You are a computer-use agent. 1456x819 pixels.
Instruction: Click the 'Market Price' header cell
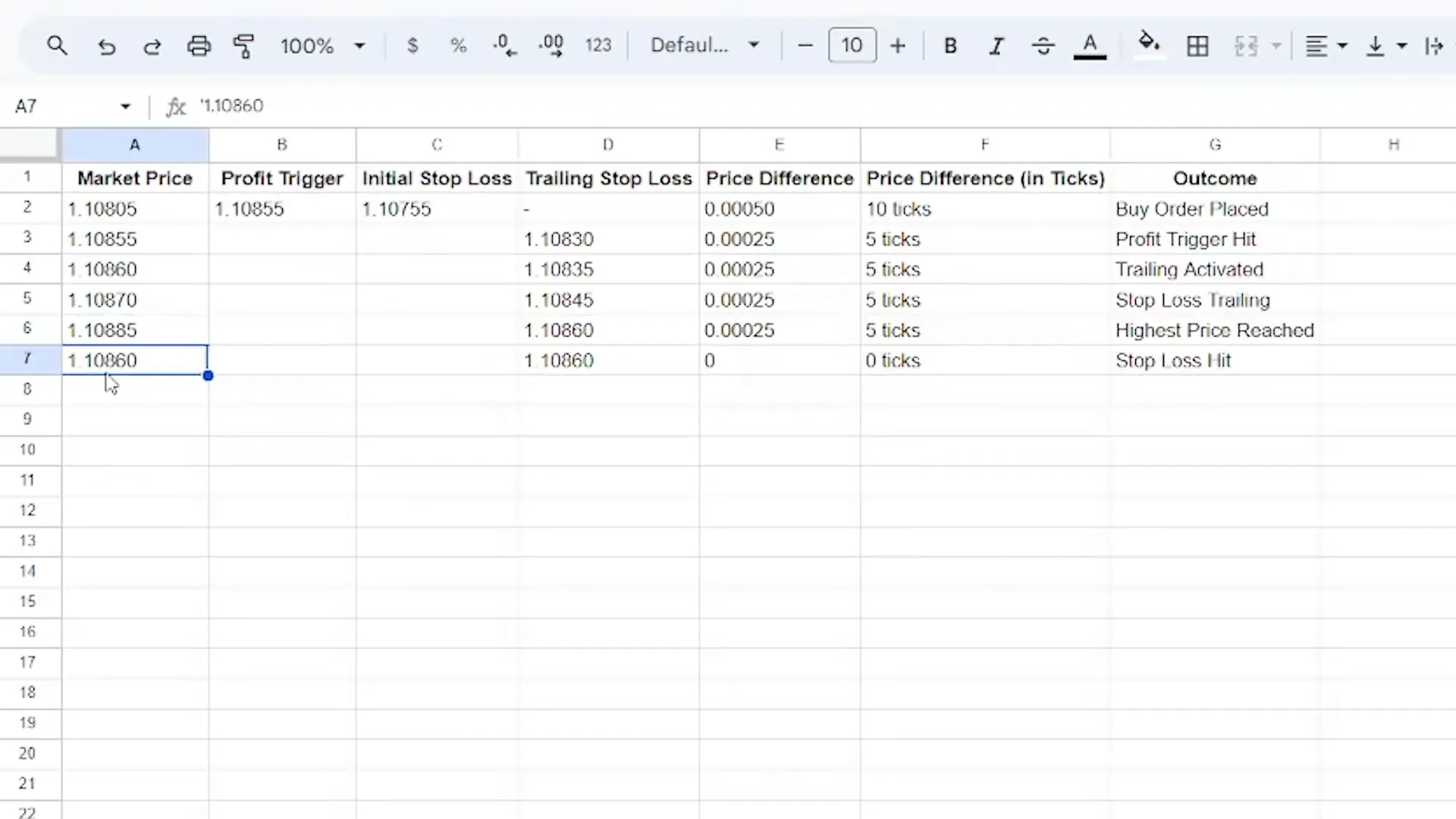tap(135, 178)
